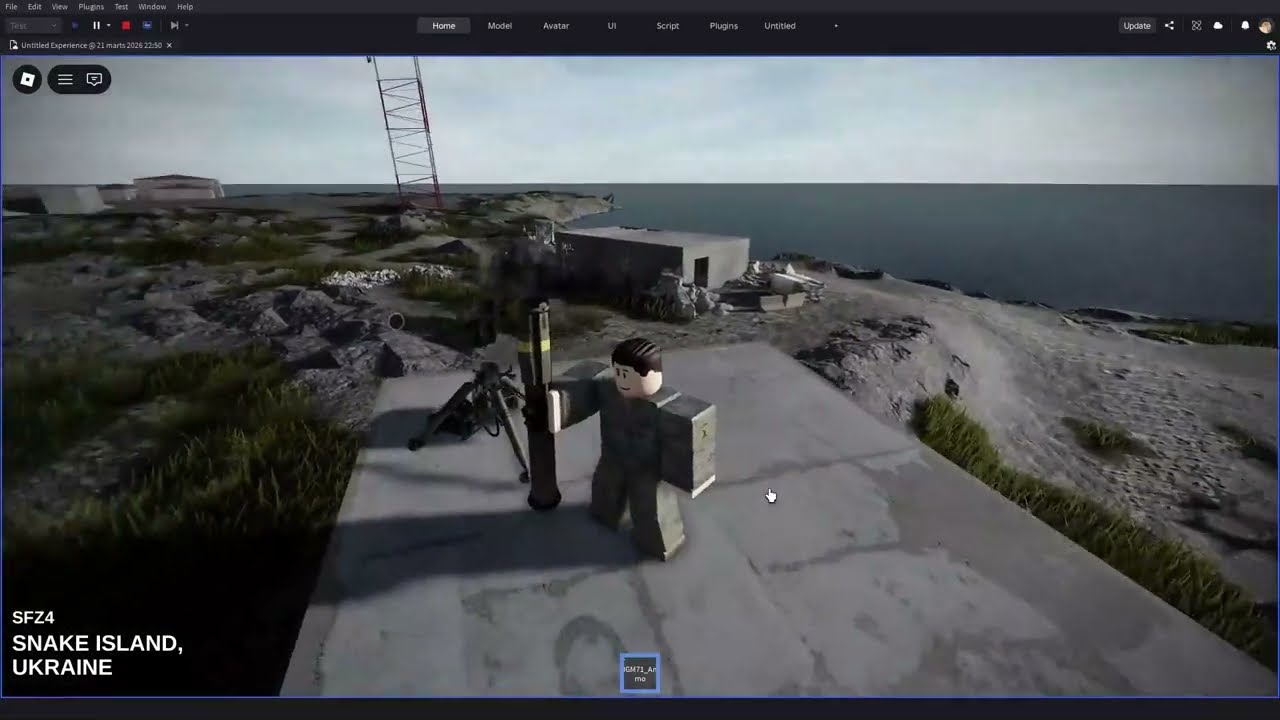The height and width of the screenshot is (720, 1280).
Task: Open the Edit menu
Action: (x=35, y=7)
